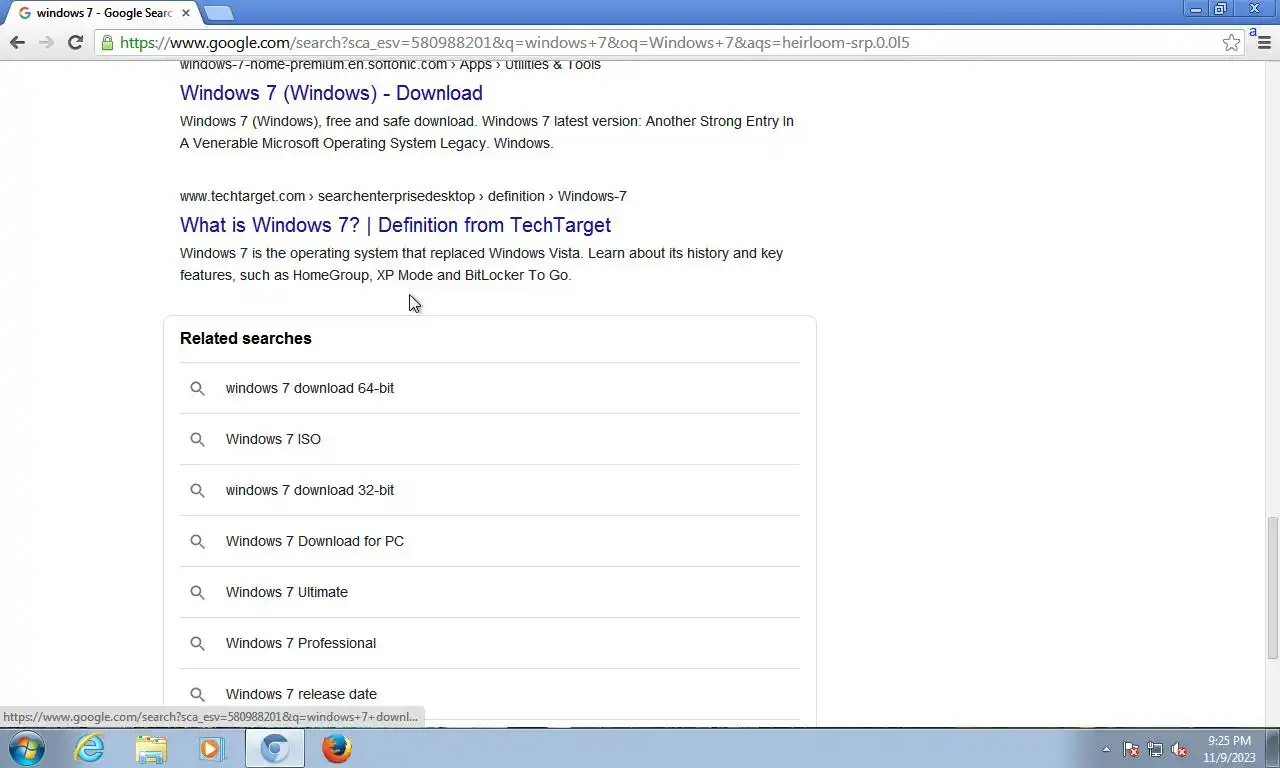The image size is (1280, 768).
Task: Open the Chrome menu hamburger icon
Action: [x=1264, y=42]
